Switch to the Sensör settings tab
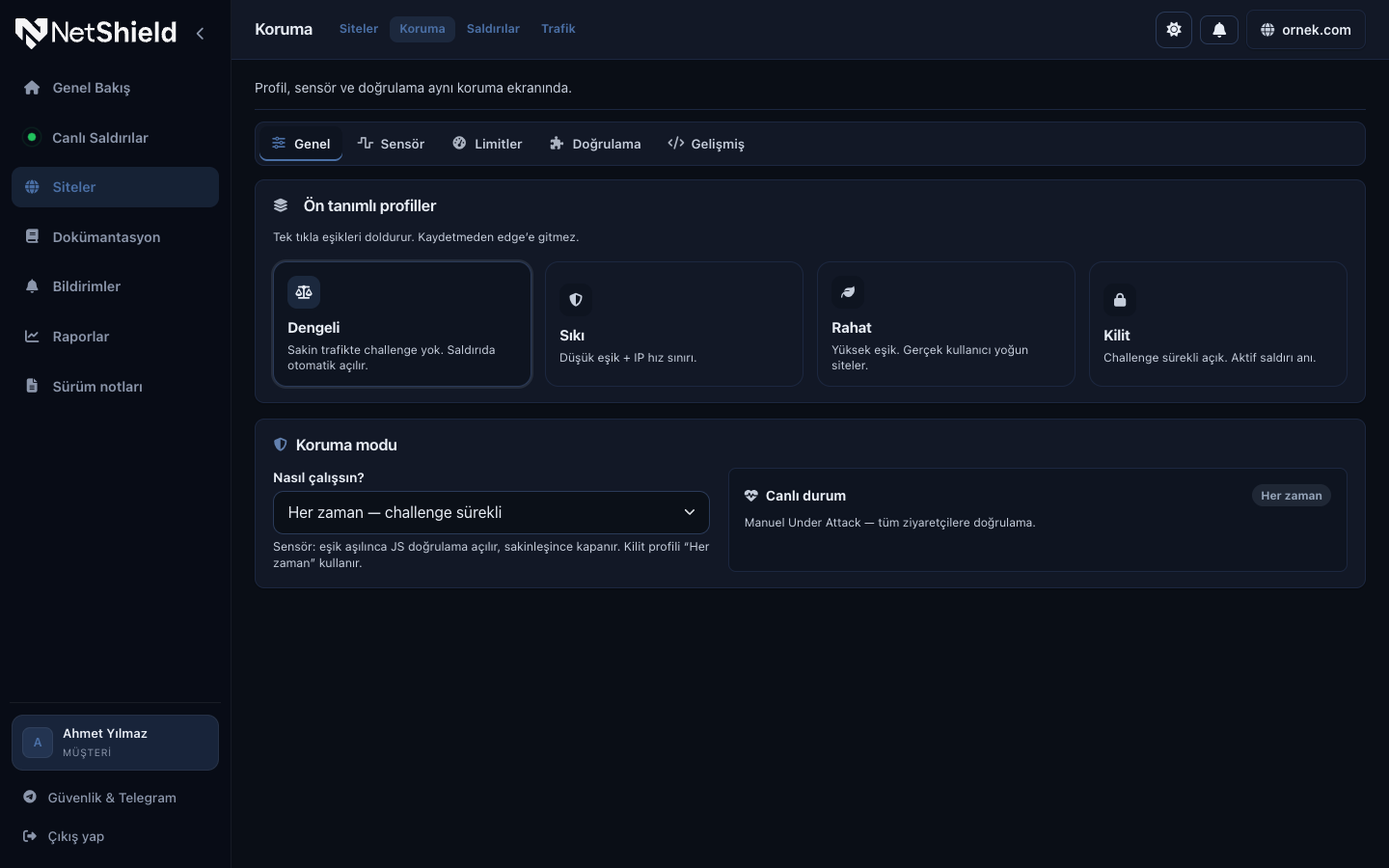Viewport: 1389px width, 868px height. 391,144
